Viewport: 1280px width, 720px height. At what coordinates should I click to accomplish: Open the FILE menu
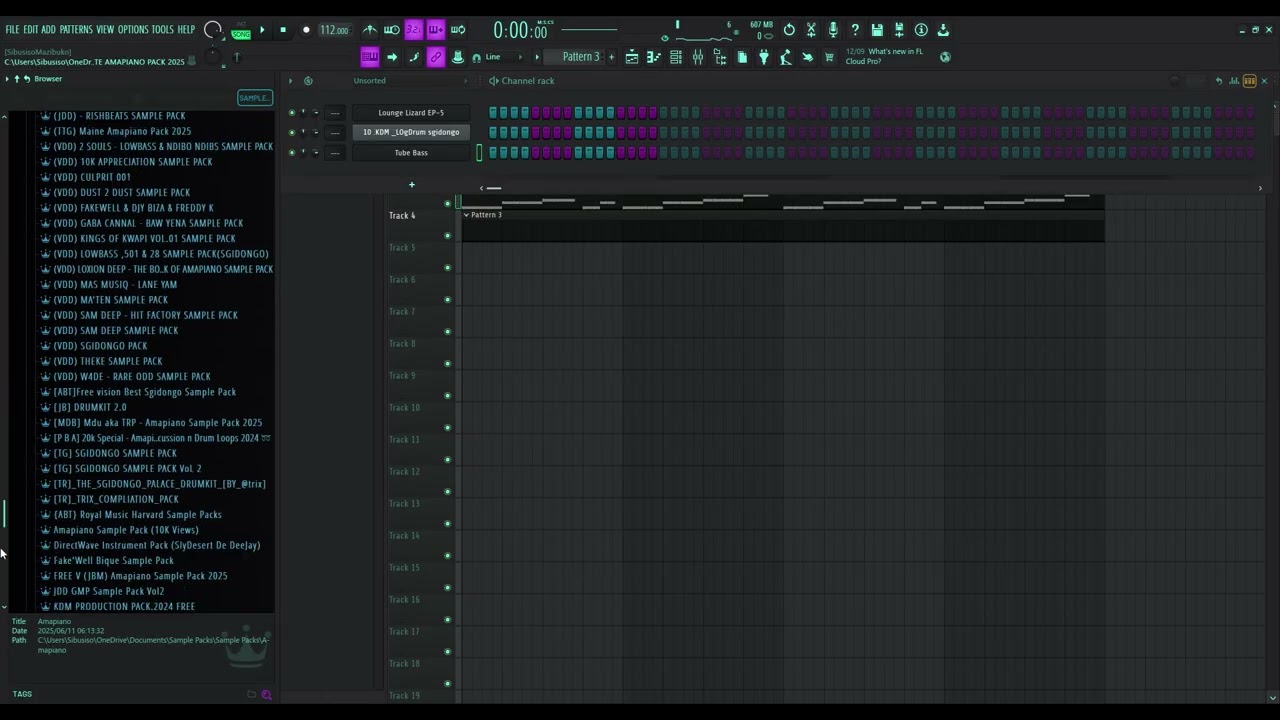[x=13, y=30]
